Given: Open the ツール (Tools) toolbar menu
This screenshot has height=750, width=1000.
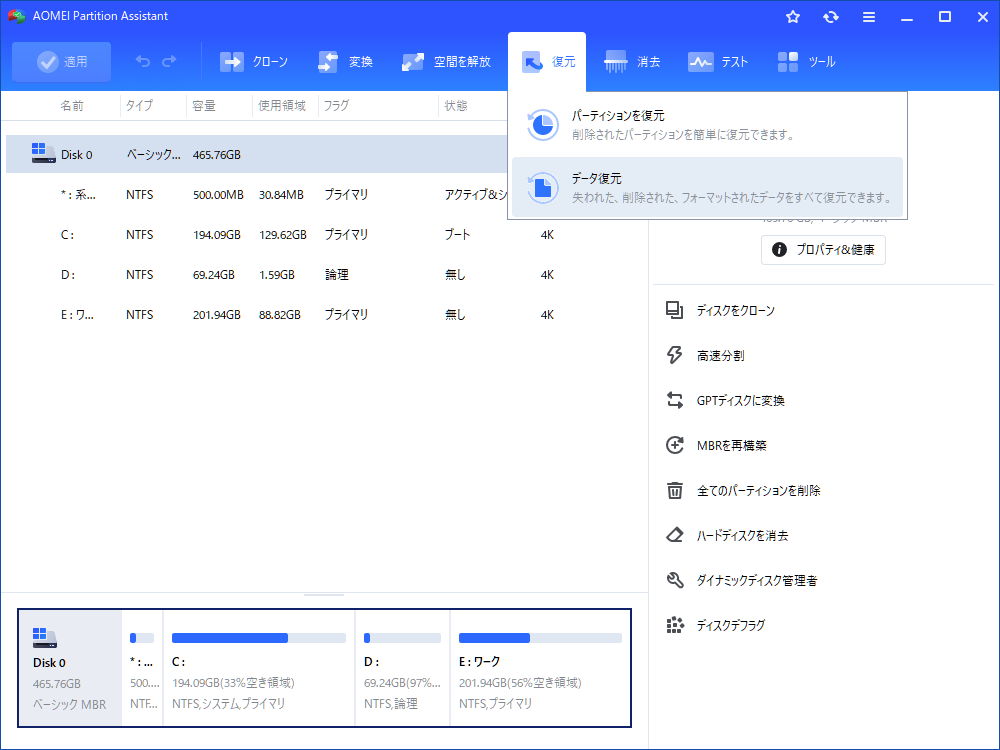Looking at the screenshot, I should (806, 62).
